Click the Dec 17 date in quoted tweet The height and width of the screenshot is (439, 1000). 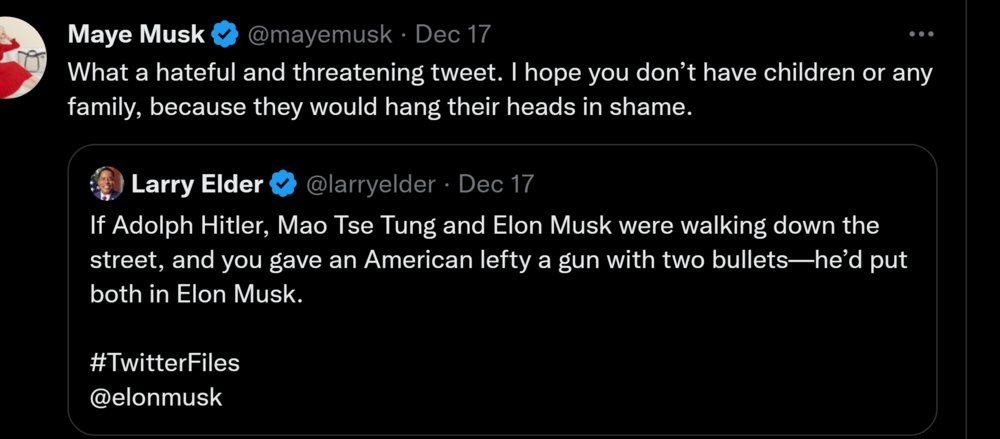tap(496, 184)
